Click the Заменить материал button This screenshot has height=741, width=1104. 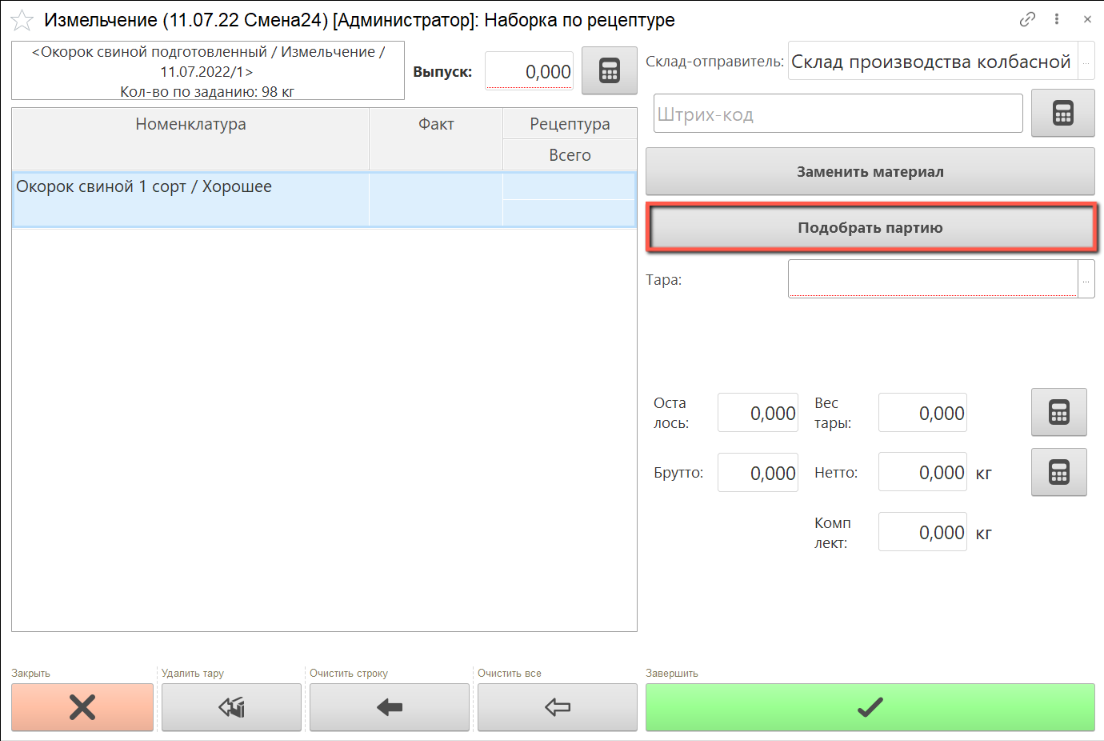tap(870, 171)
